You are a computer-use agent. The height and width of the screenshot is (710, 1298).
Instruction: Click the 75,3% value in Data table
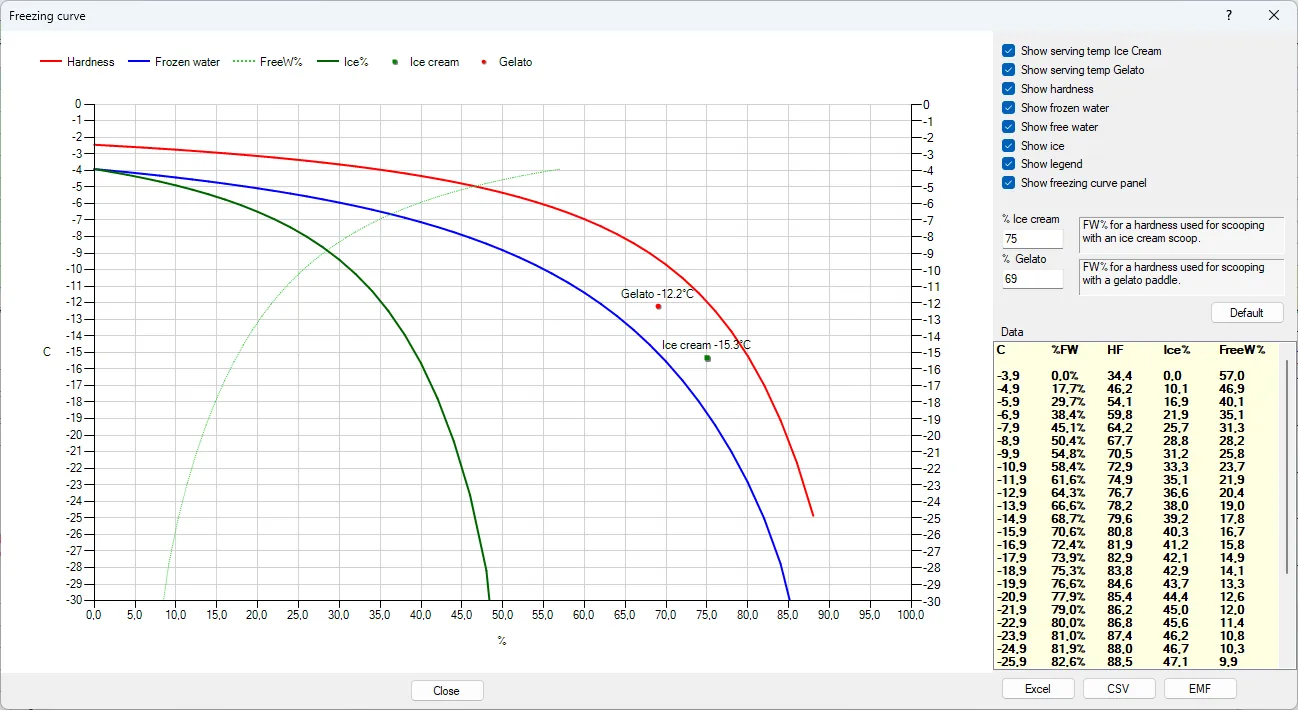click(1068, 571)
